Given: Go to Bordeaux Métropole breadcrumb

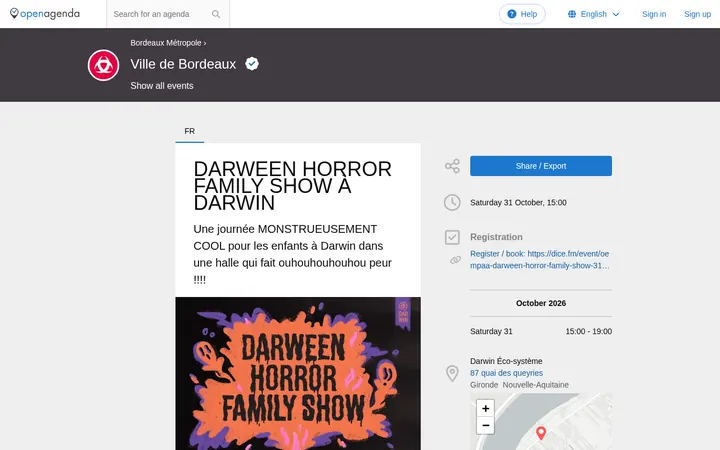Looking at the screenshot, I should point(166,43).
